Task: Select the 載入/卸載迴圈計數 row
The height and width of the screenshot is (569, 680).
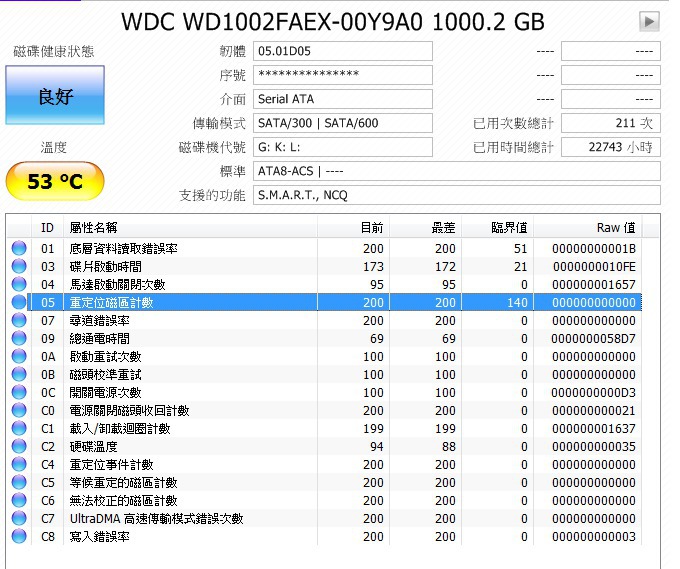Action: [x=324, y=428]
